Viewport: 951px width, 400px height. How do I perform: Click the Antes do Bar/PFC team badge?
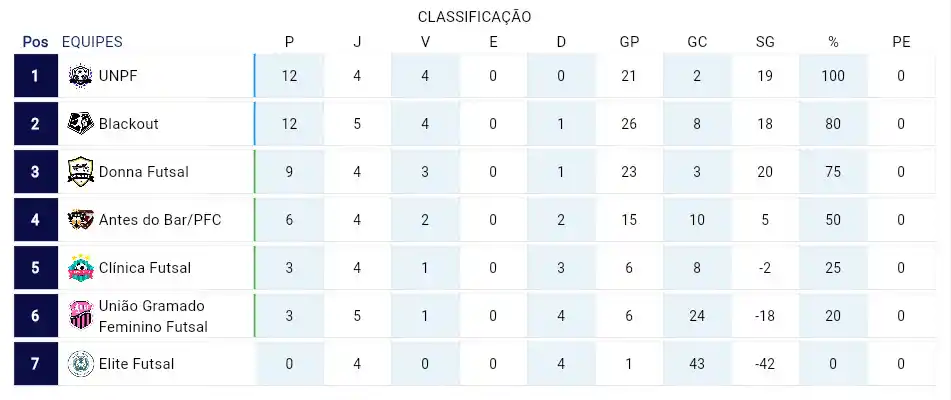point(80,219)
